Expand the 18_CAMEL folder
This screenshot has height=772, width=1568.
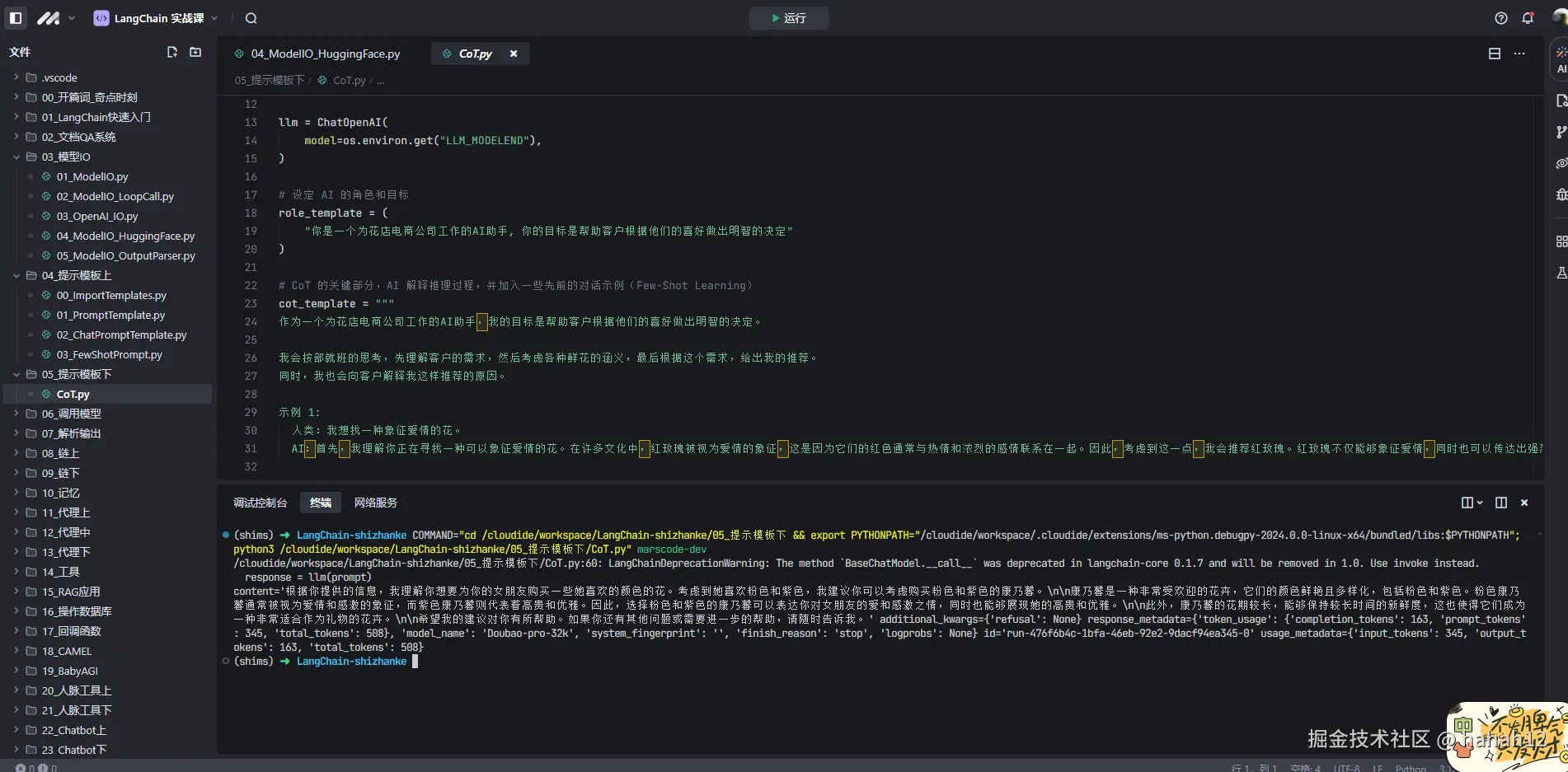(x=107, y=651)
